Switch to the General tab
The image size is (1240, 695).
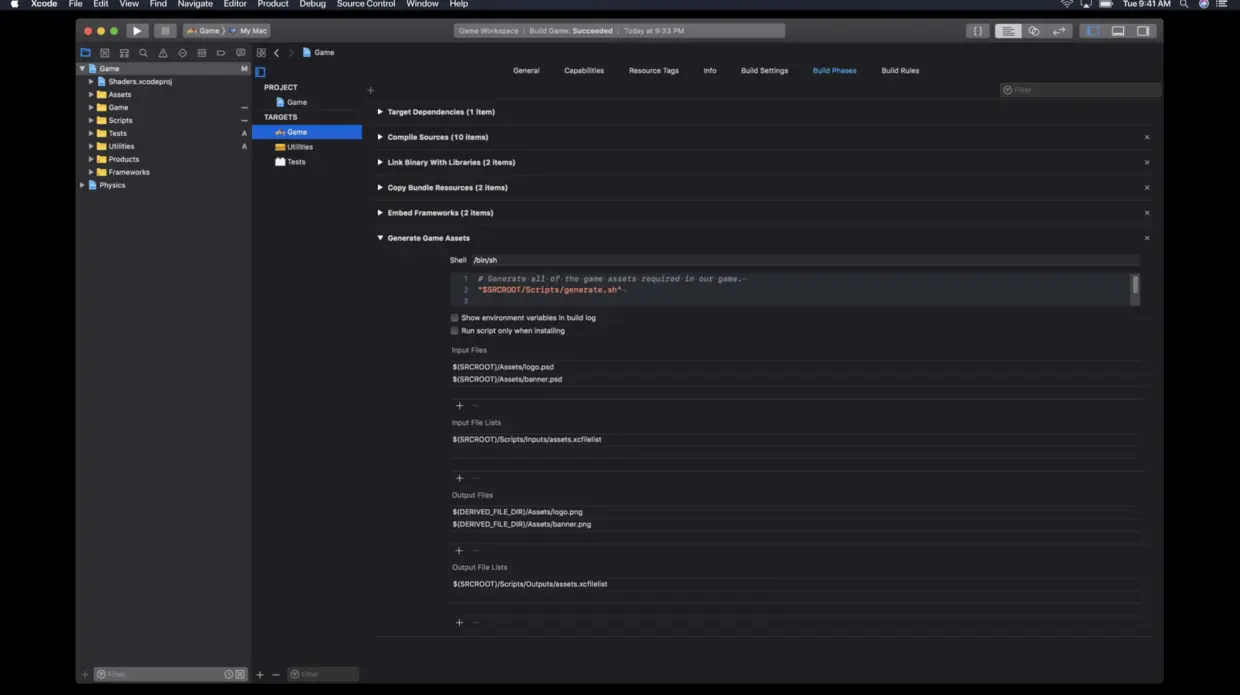click(x=526, y=71)
